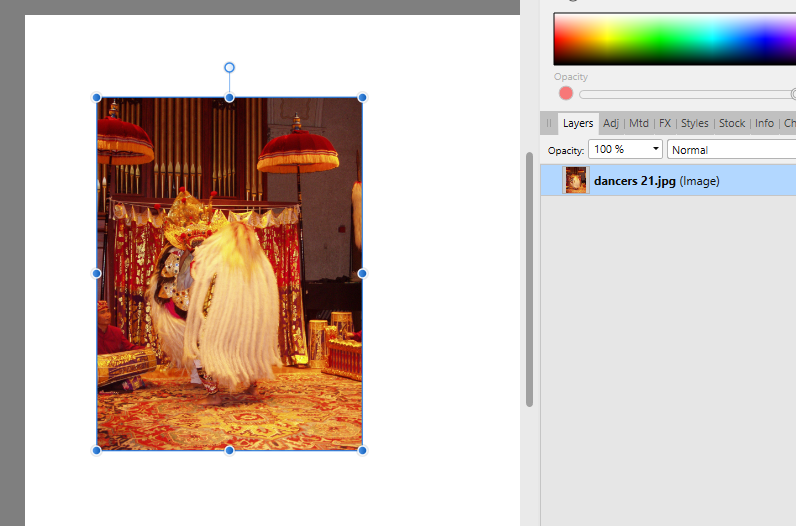Open the Adj panel tab
This screenshot has height=526, width=796.
pos(611,123)
